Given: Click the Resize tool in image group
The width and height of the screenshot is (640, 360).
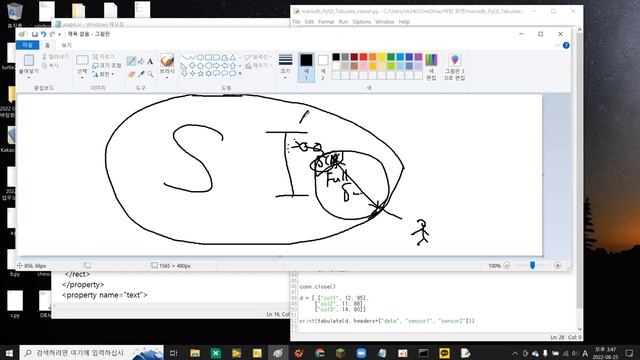Looking at the screenshot, I should coord(107,65).
